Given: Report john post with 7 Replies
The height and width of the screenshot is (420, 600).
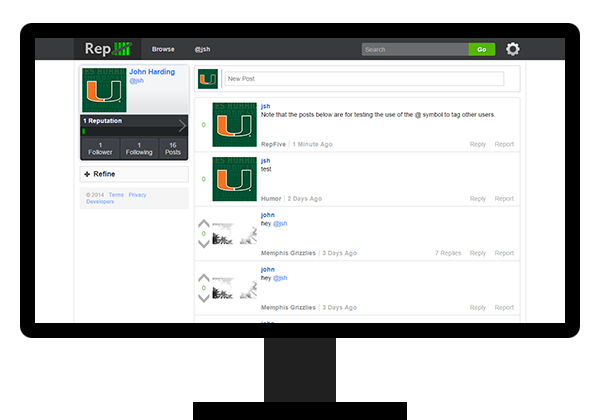Looking at the screenshot, I should tap(504, 253).
